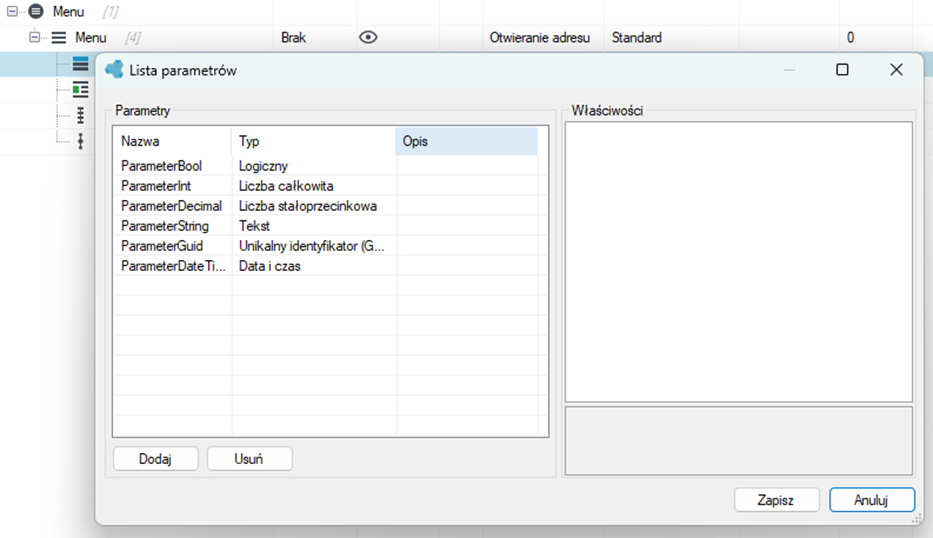The width and height of the screenshot is (933, 538).
Task: Click the Usuń button
Action: click(x=249, y=459)
